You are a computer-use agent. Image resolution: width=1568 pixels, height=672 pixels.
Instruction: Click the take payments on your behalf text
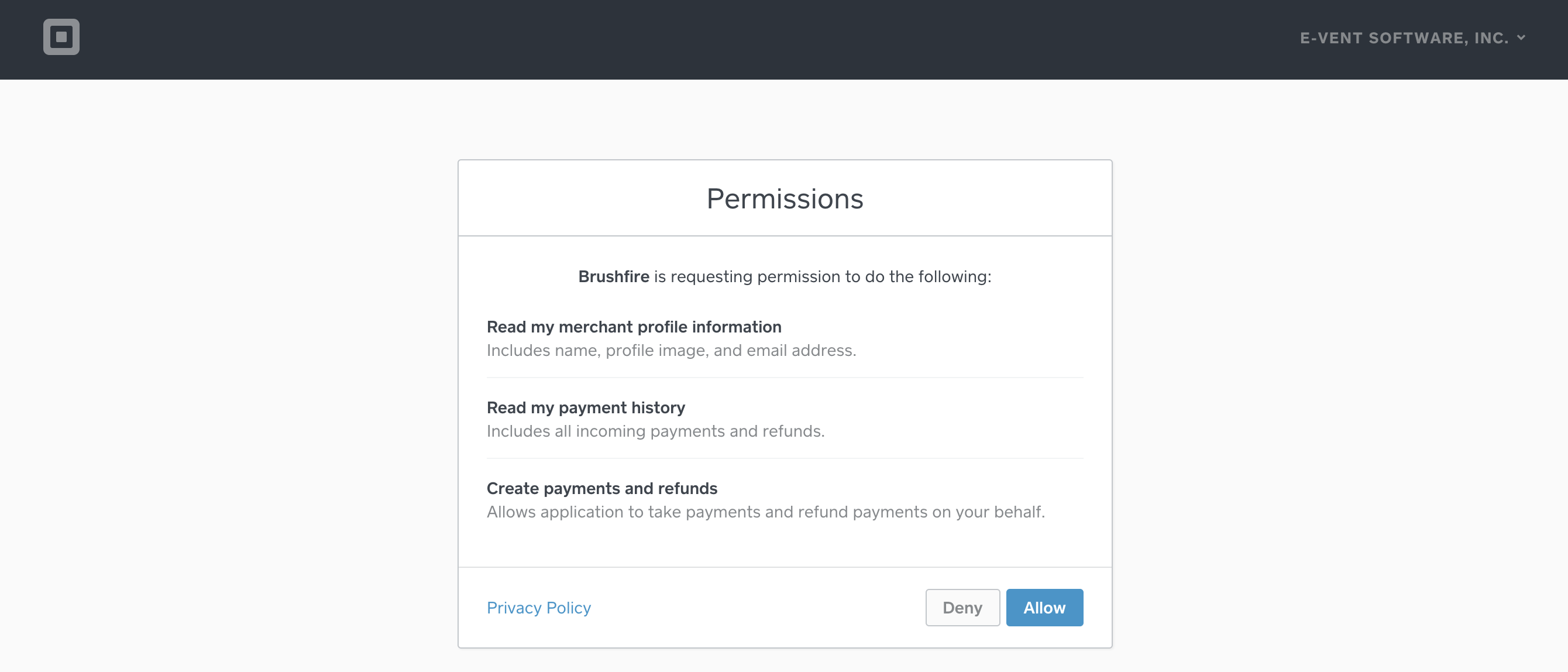pyautogui.click(x=766, y=512)
